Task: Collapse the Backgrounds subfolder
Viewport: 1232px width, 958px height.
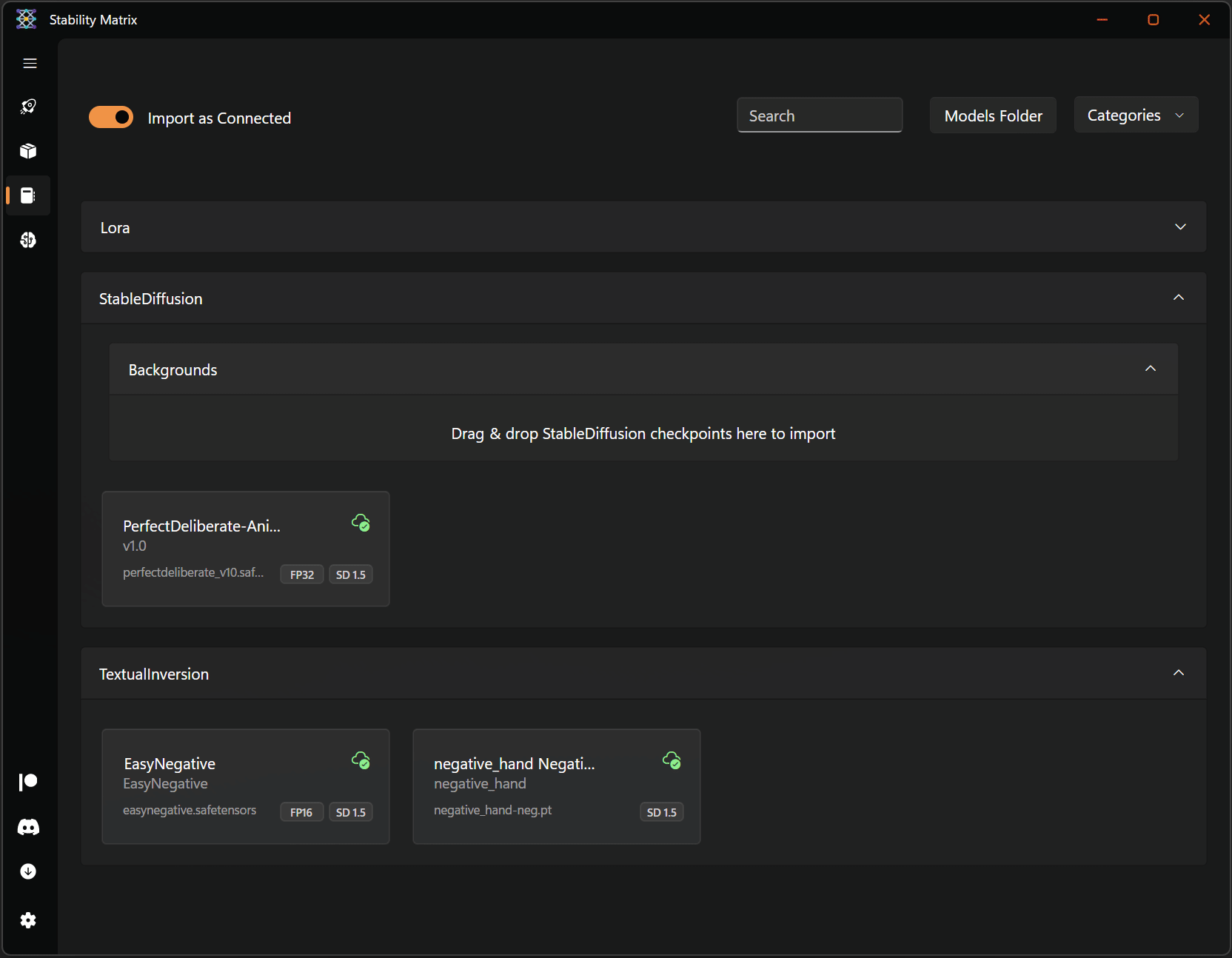Action: tap(1150, 369)
